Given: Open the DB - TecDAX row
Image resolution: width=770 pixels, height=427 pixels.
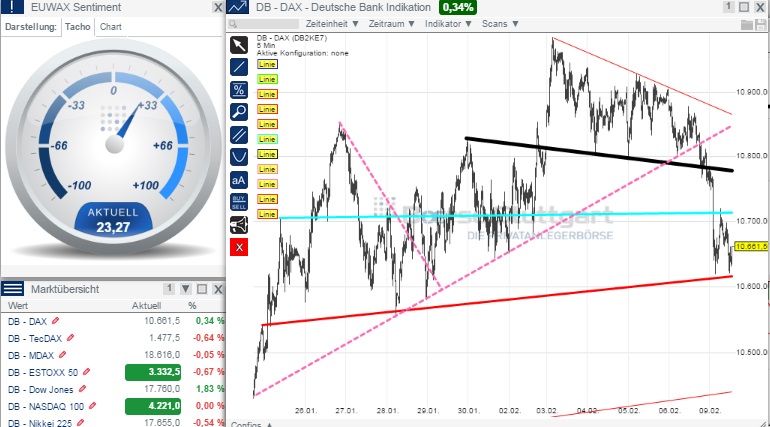Looking at the screenshot, I should click(x=113, y=338).
